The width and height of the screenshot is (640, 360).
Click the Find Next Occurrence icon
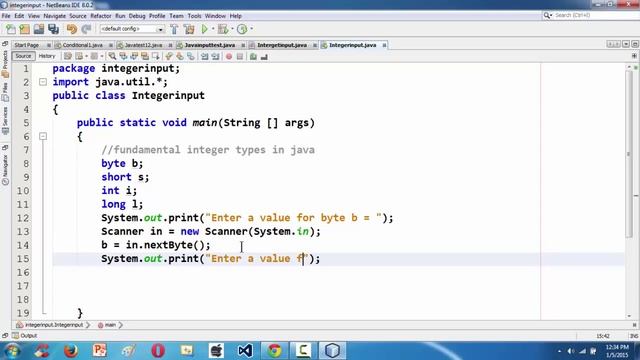pos(134,56)
